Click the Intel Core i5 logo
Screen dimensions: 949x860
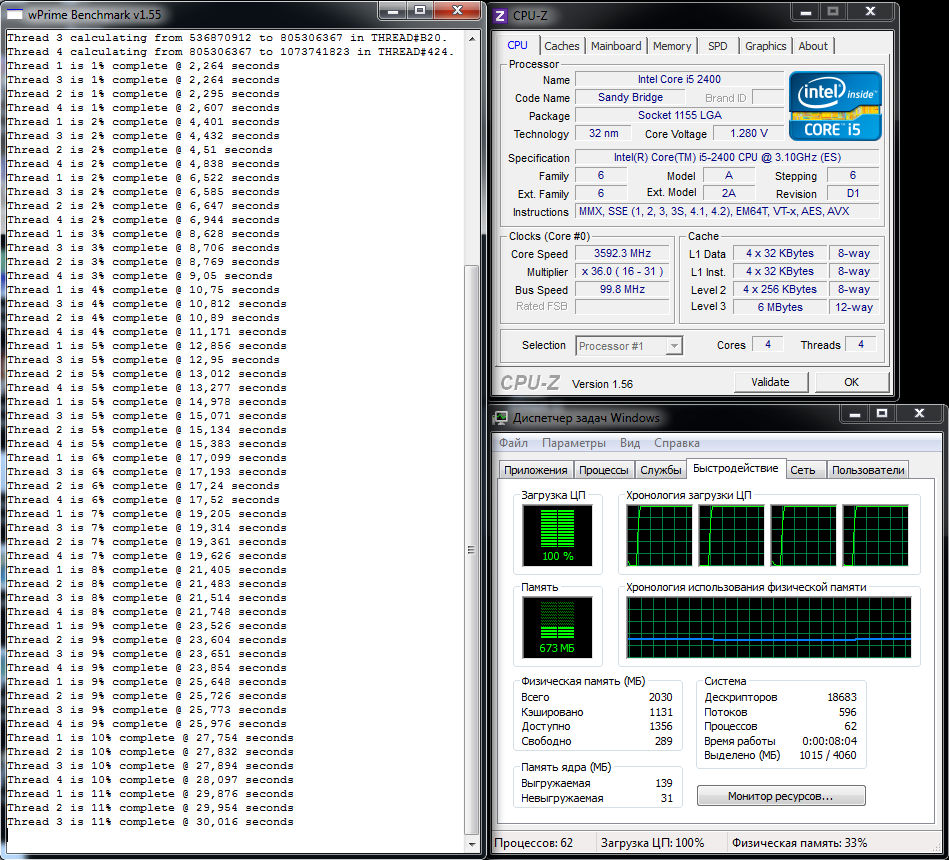coord(835,106)
